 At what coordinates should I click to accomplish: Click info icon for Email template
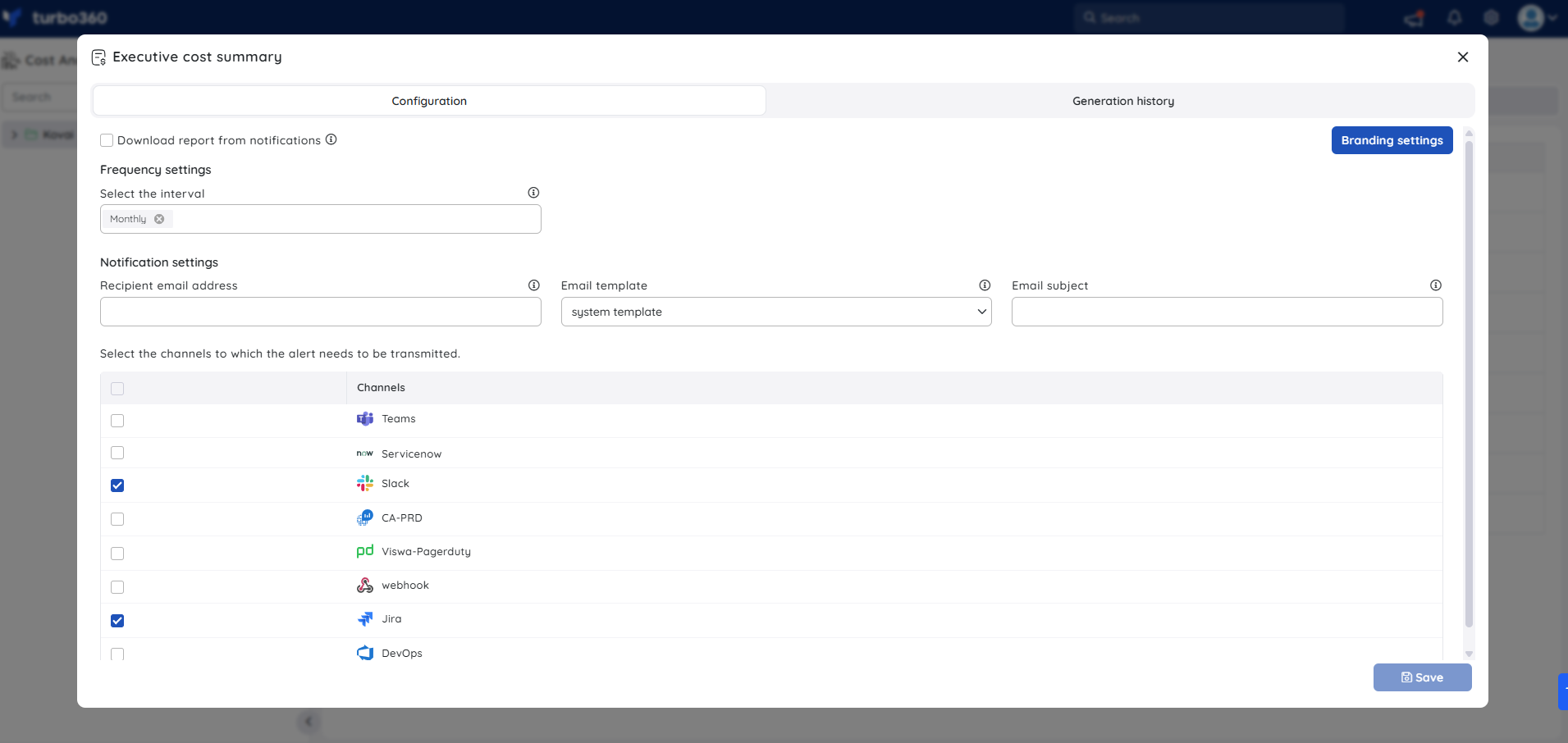click(985, 285)
